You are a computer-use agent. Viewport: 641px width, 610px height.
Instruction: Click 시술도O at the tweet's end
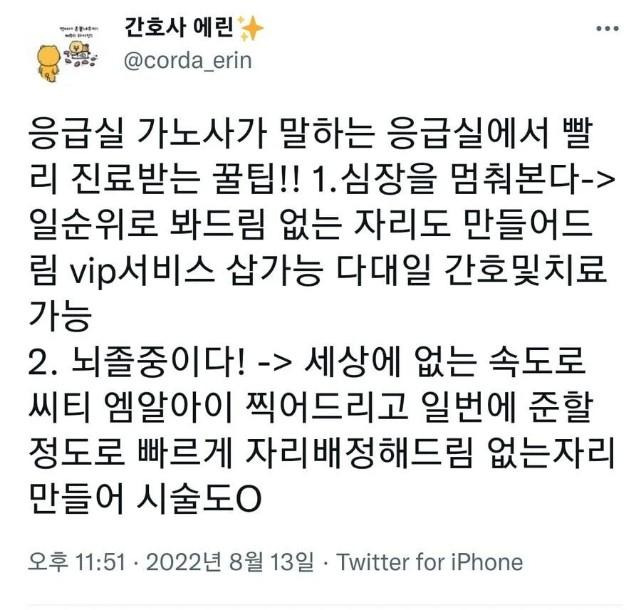click(x=199, y=499)
